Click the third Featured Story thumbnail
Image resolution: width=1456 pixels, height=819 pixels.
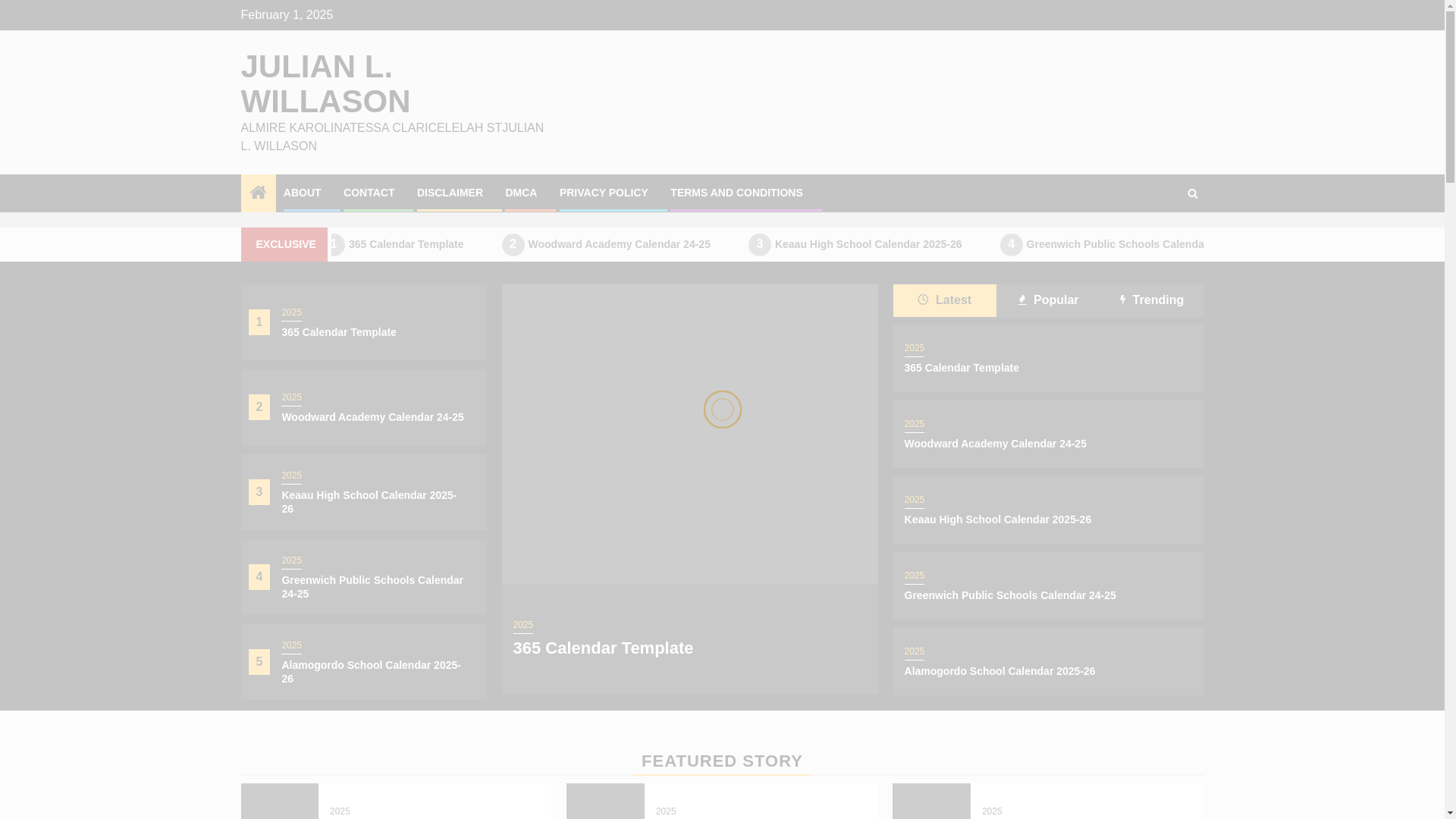tap(931, 801)
